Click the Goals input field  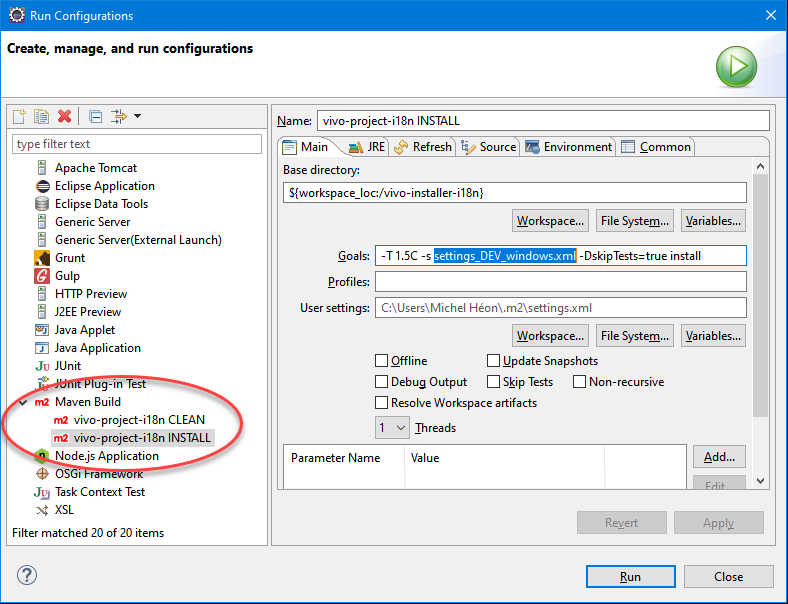pos(561,256)
